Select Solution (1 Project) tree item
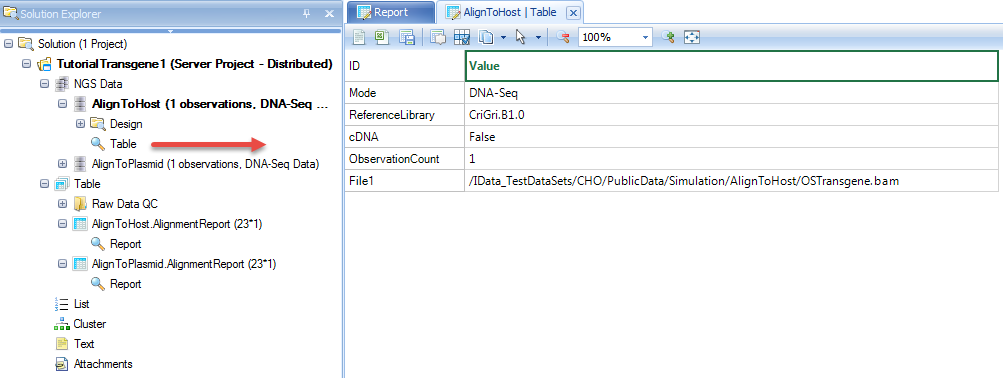 83,44
